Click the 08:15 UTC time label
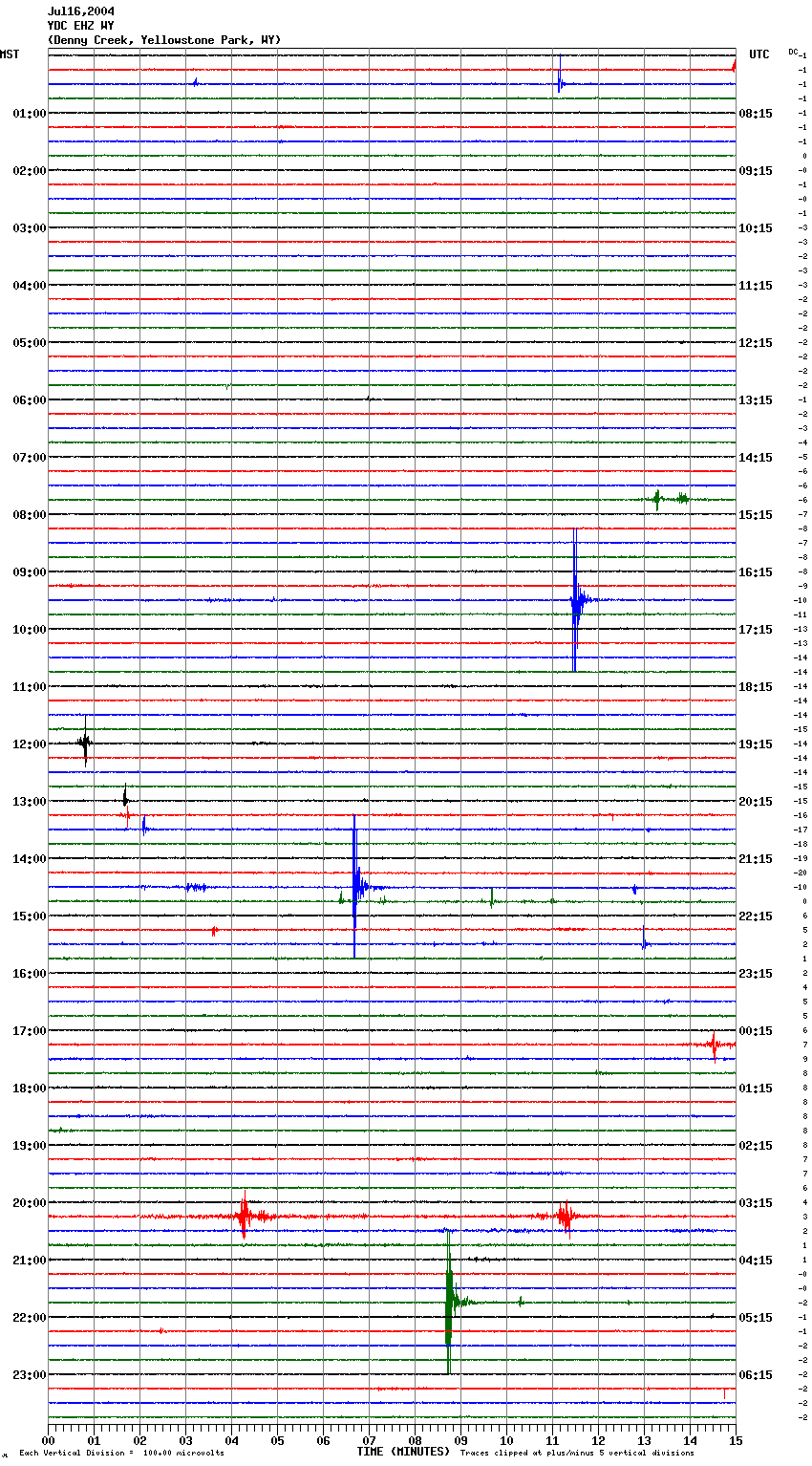Image resolution: width=812 pixels, height=1466 pixels. 756,114
